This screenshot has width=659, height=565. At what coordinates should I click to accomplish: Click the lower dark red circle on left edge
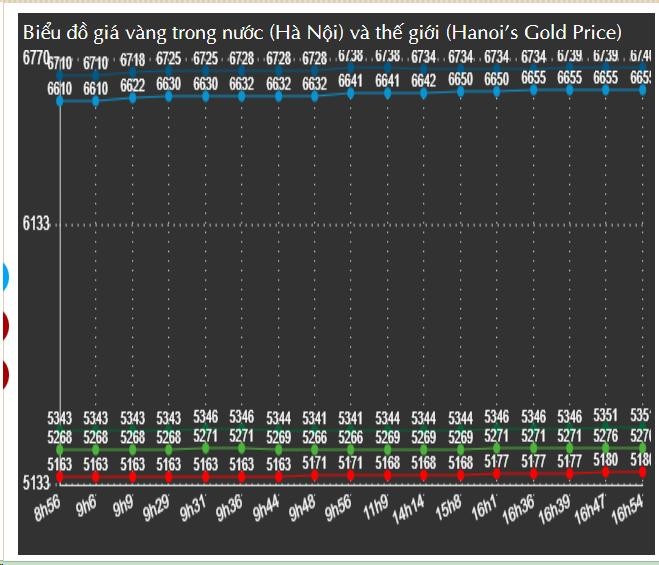click(x=4, y=374)
